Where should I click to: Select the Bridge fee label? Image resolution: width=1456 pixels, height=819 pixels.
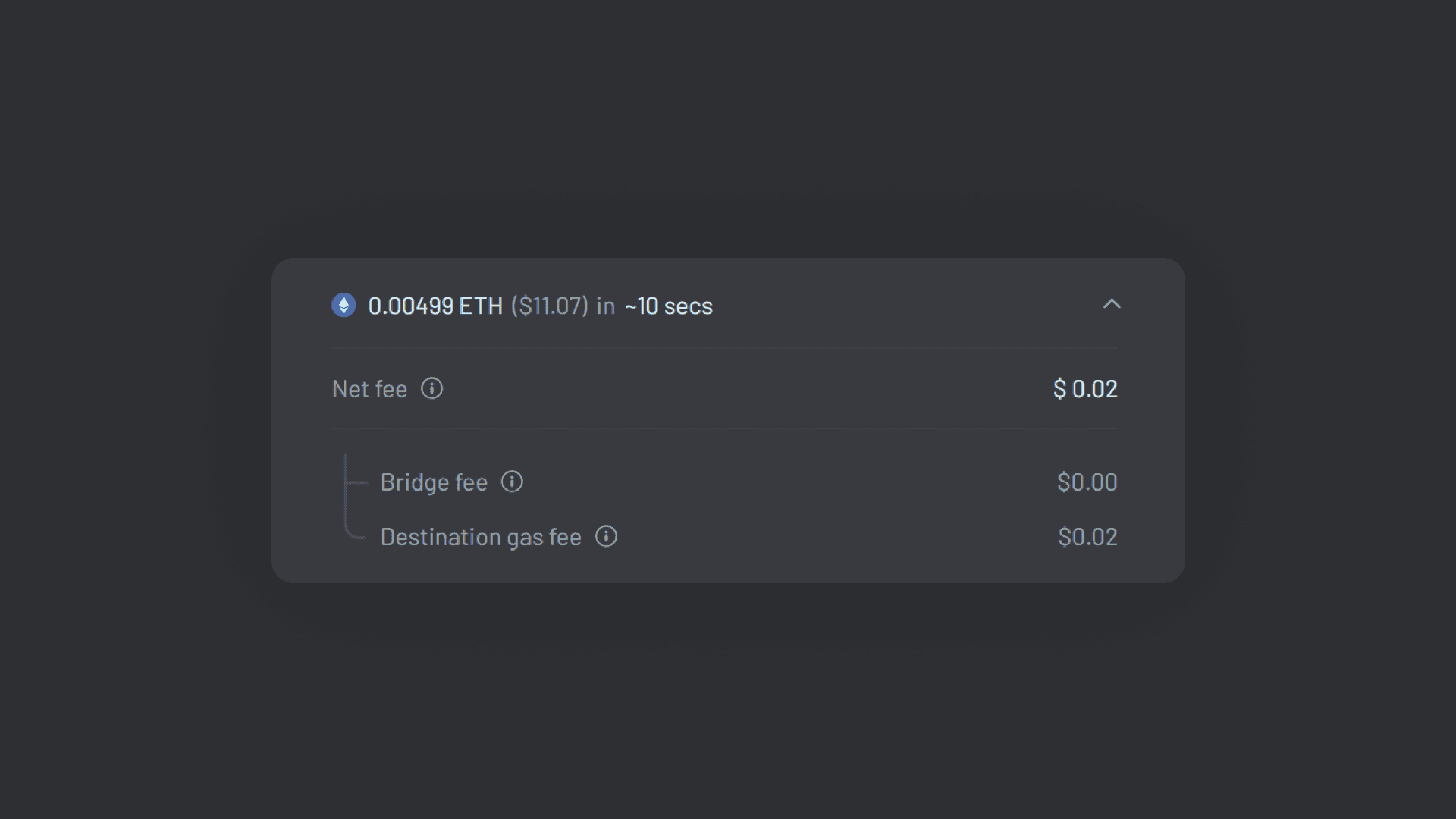pyautogui.click(x=434, y=482)
